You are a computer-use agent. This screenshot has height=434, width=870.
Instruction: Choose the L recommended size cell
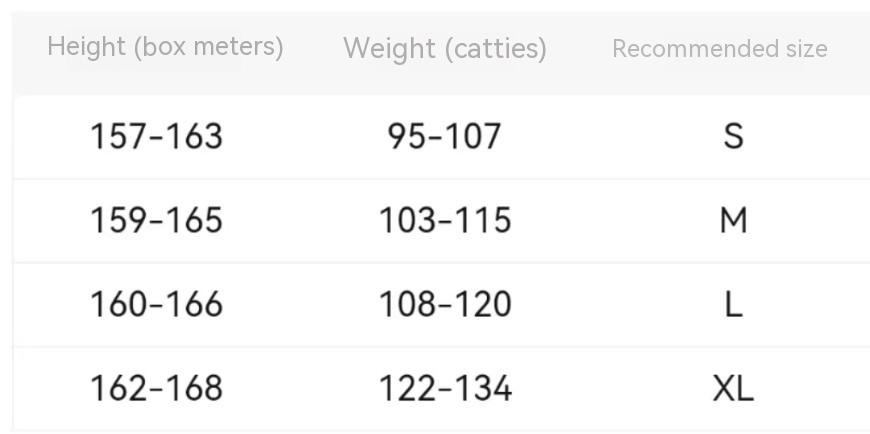tap(733, 304)
